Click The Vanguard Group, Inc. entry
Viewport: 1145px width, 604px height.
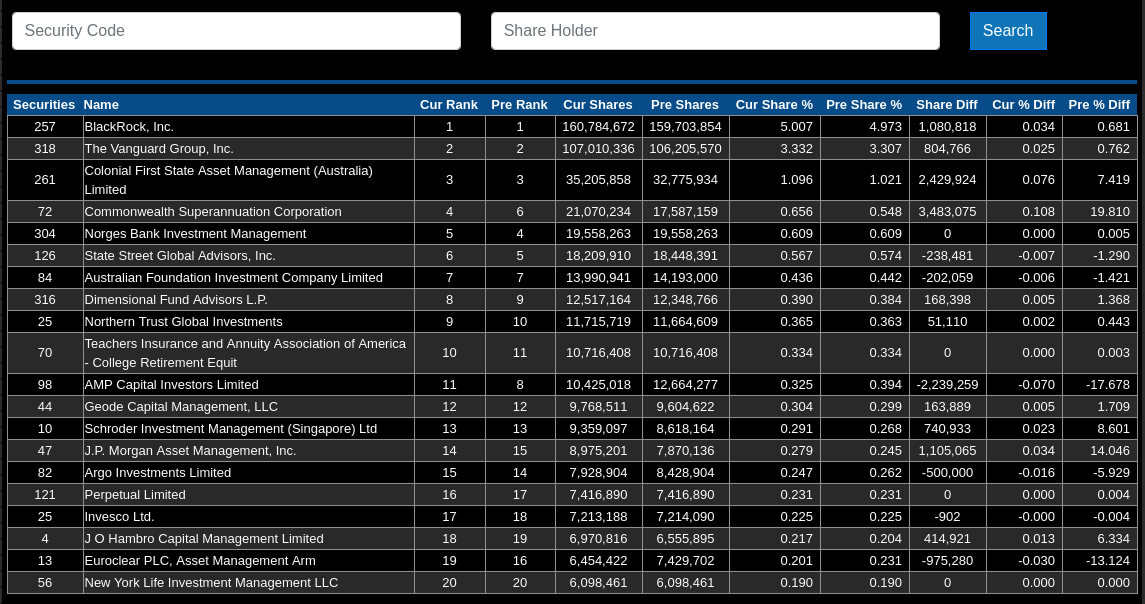159,149
